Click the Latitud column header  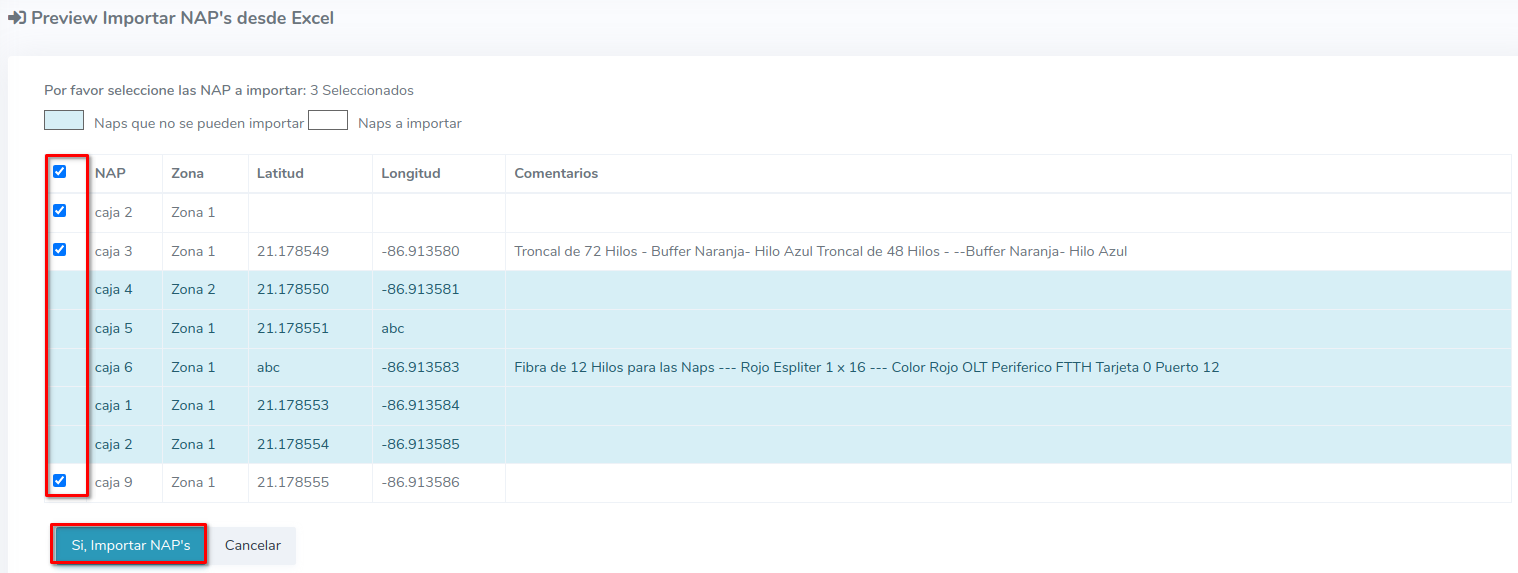(x=280, y=173)
